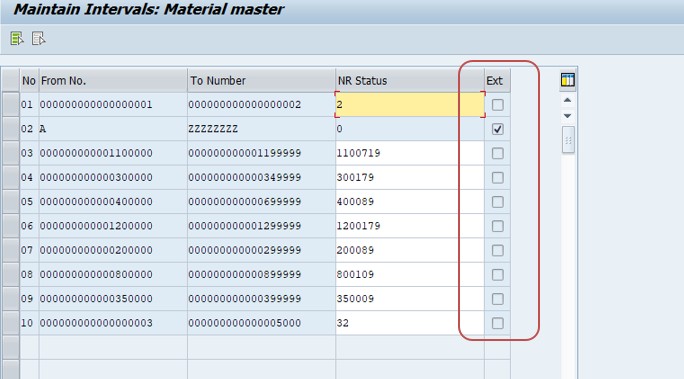This screenshot has width=684, height=379.
Task: Click interval number 09 cell
Action: point(29,299)
